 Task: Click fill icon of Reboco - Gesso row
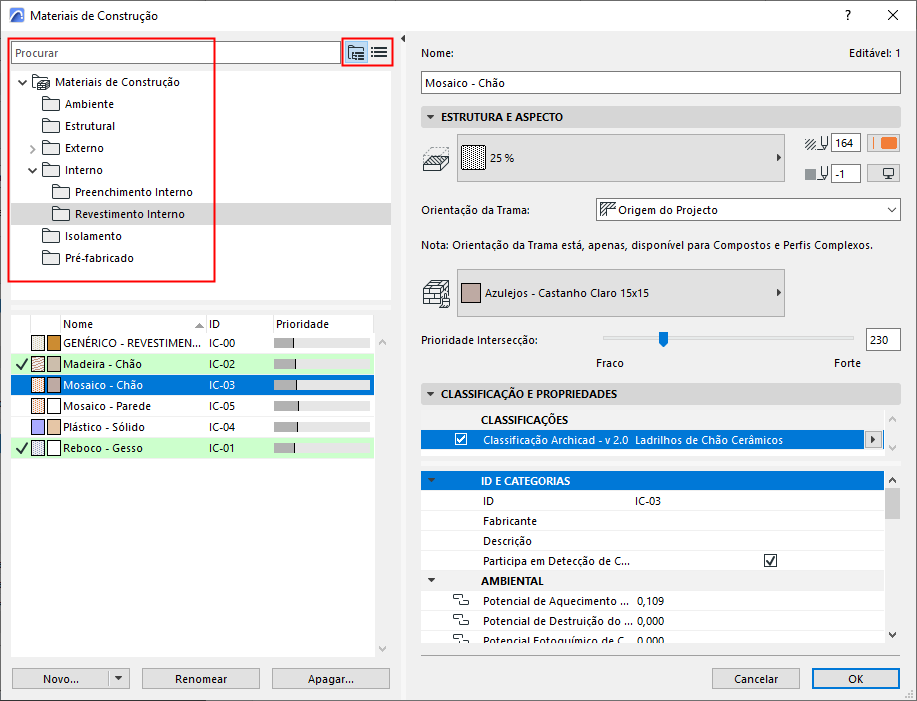tap(38, 448)
